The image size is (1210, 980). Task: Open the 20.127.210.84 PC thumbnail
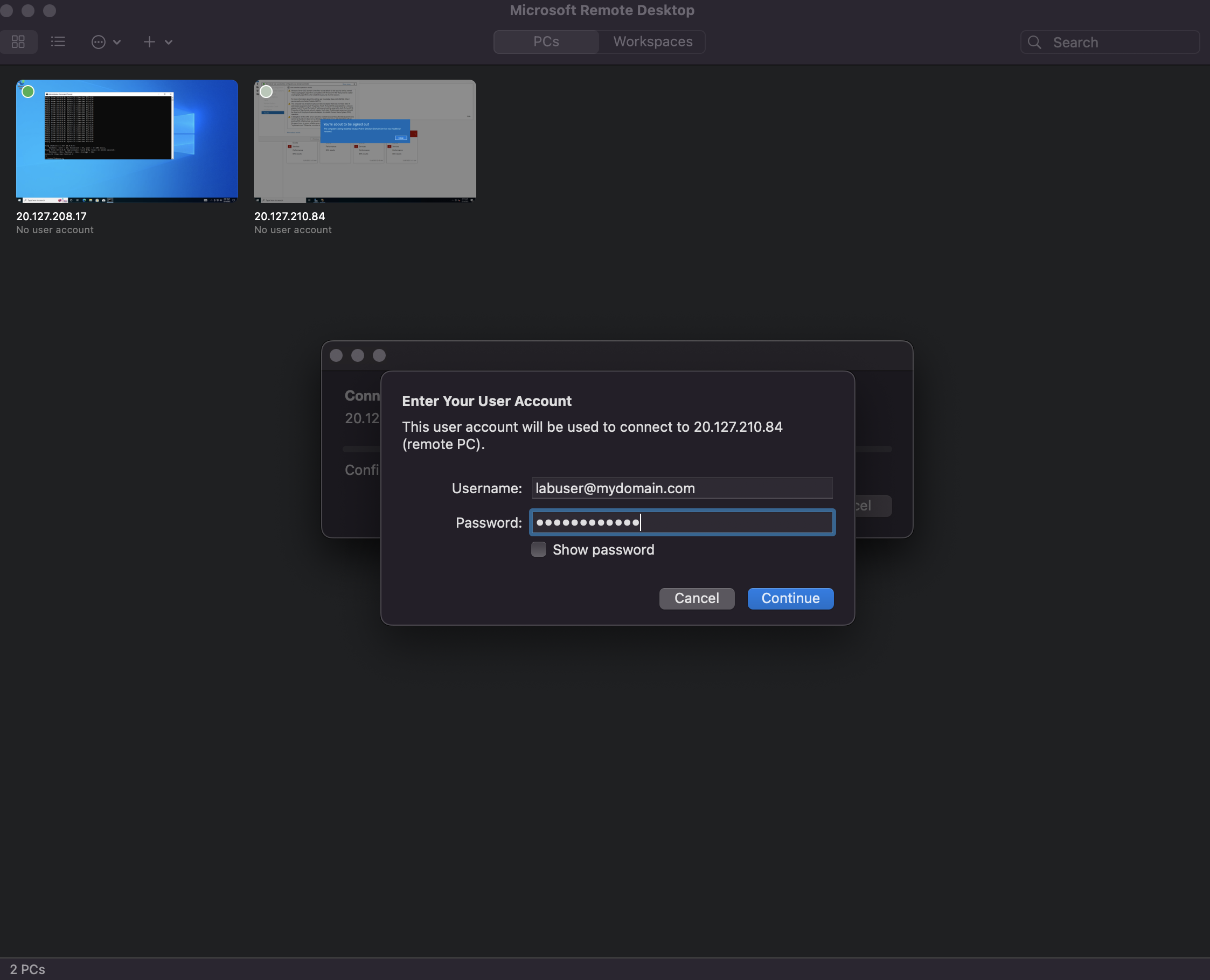365,141
